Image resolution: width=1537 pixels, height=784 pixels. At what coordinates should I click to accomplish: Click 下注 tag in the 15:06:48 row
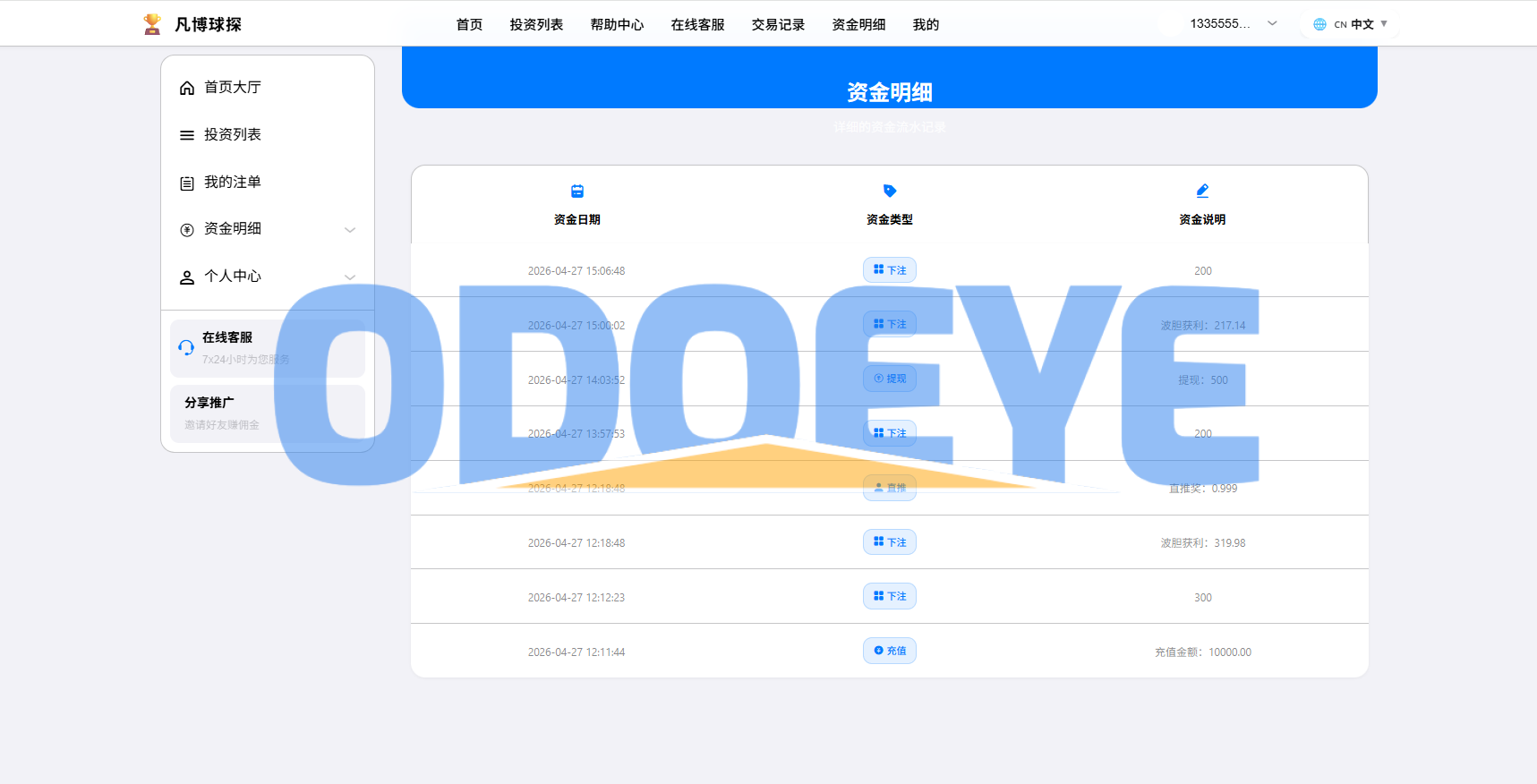pos(890,270)
